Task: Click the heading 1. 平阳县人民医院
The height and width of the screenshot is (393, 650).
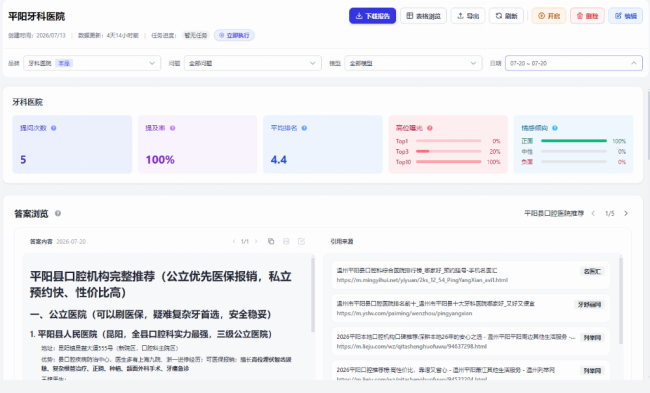Action: pyautogui.click(x=150, y=334)
